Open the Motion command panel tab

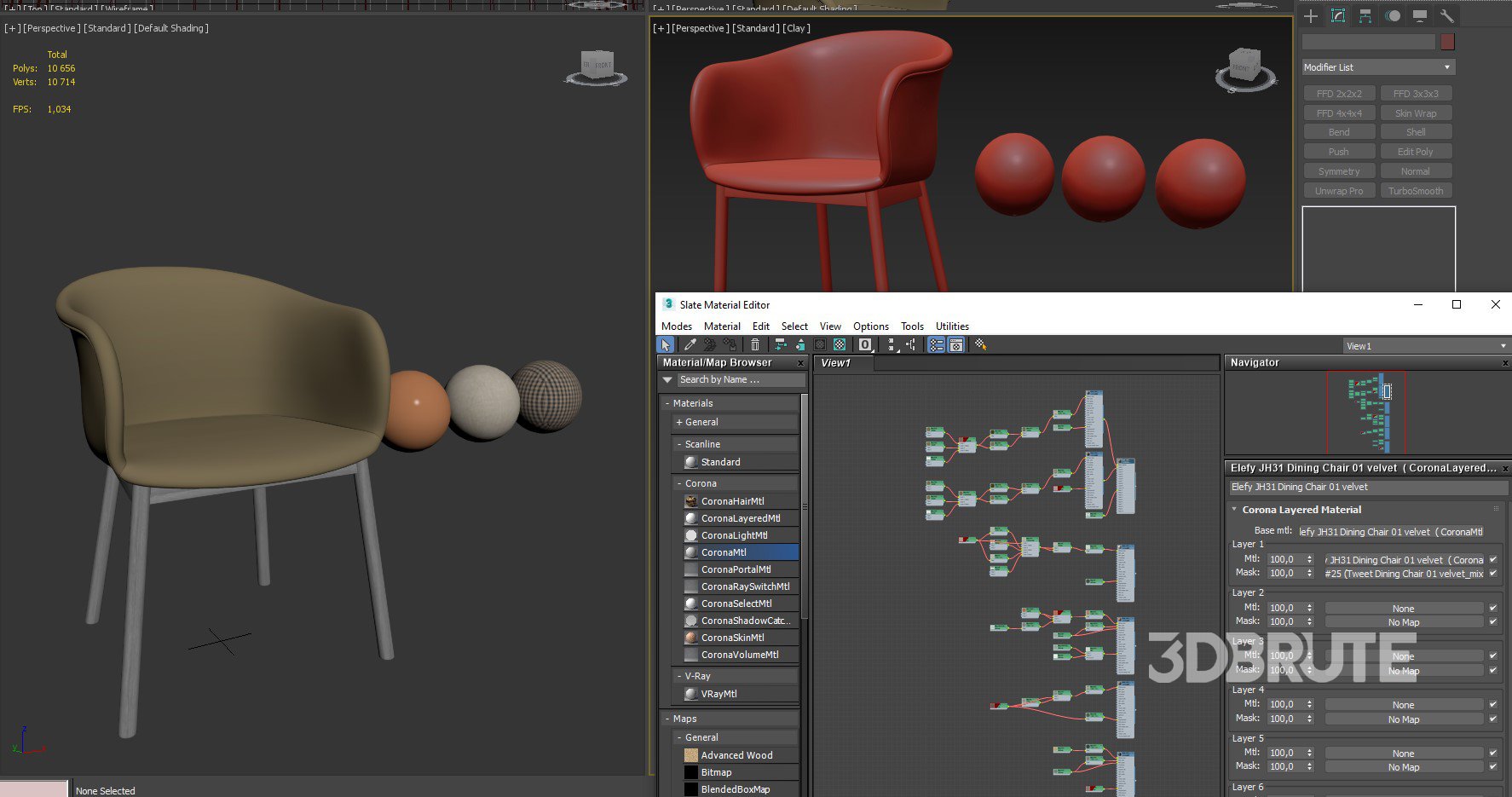[1393, 16]
